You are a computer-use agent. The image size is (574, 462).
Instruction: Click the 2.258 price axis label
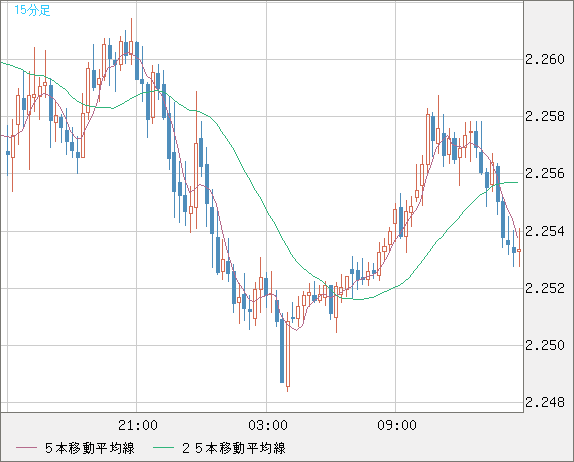coord(545,116)
